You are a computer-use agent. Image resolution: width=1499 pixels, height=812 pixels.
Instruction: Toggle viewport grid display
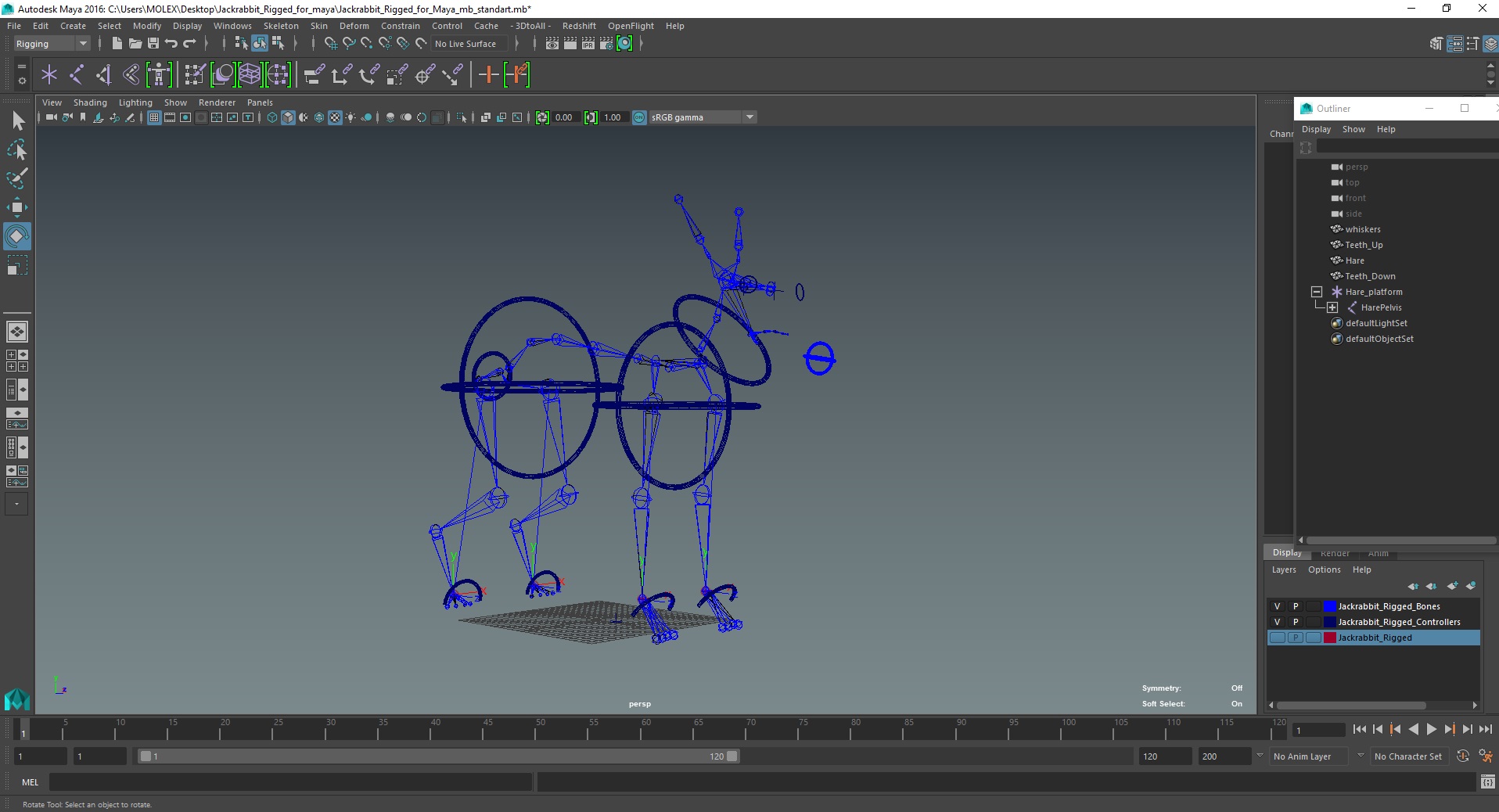point(154,117)
